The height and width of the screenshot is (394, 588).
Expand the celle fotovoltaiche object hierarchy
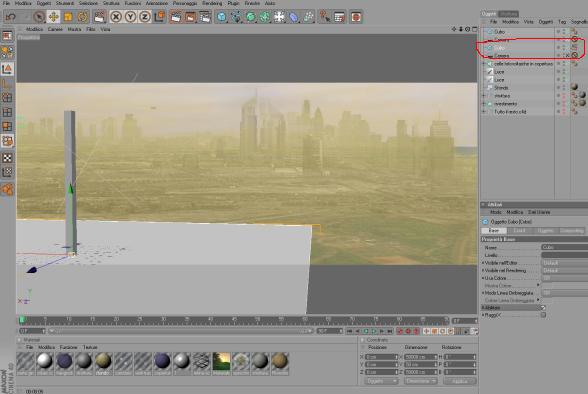(484, 64)
